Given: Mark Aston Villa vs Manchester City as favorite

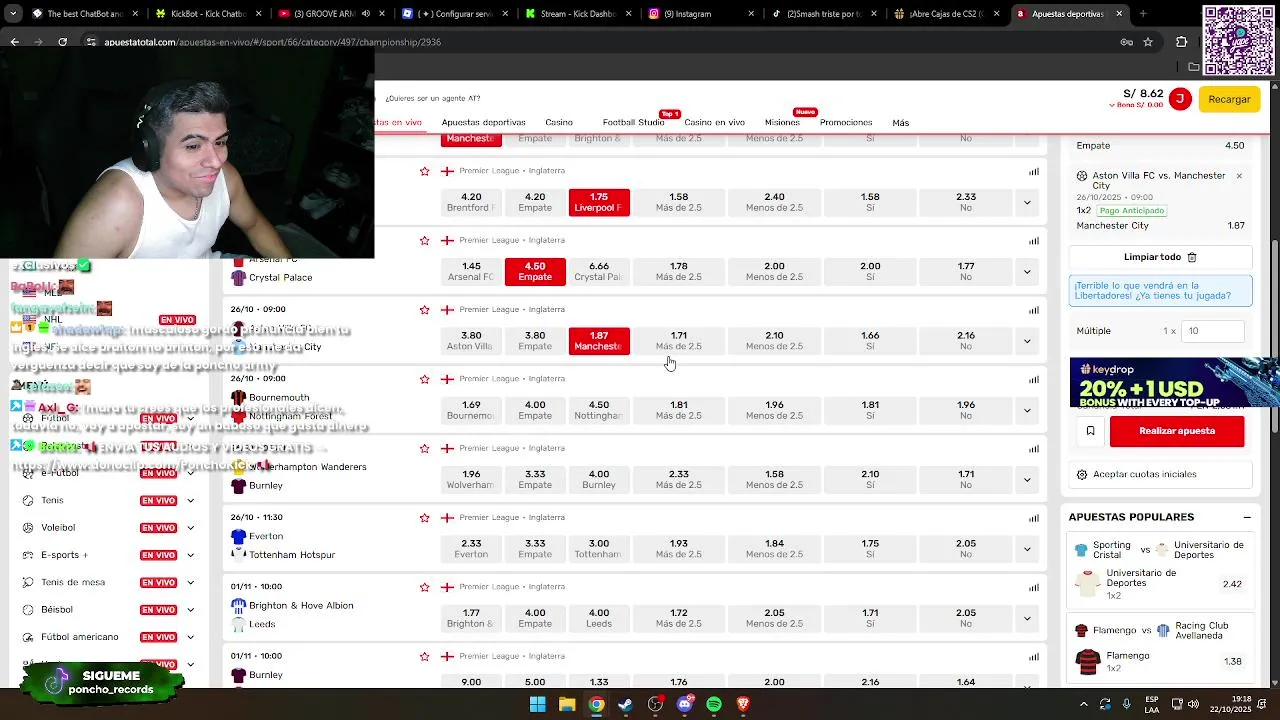Looking at the screenshot, I should (424, 310).
